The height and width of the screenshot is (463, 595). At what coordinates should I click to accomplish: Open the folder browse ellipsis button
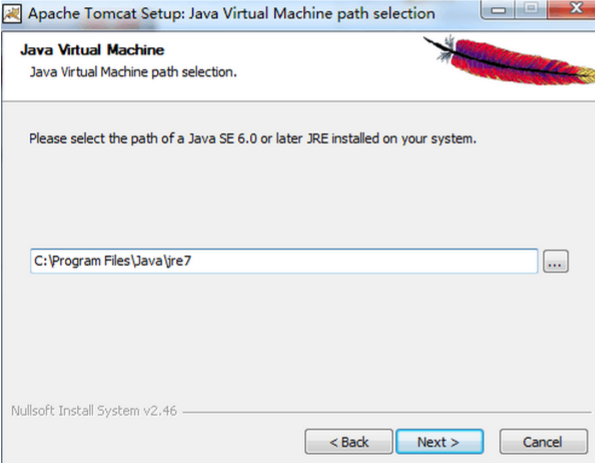[x=556, y=261]
